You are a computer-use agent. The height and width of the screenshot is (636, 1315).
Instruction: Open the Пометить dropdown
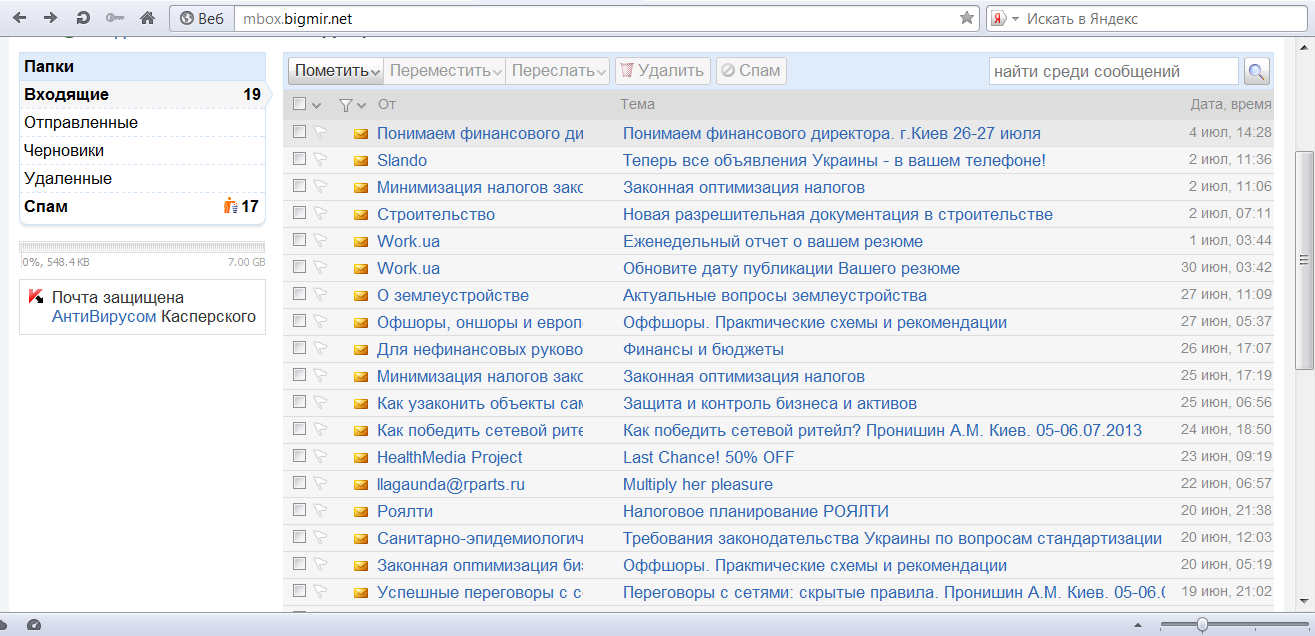pos(338,71)
